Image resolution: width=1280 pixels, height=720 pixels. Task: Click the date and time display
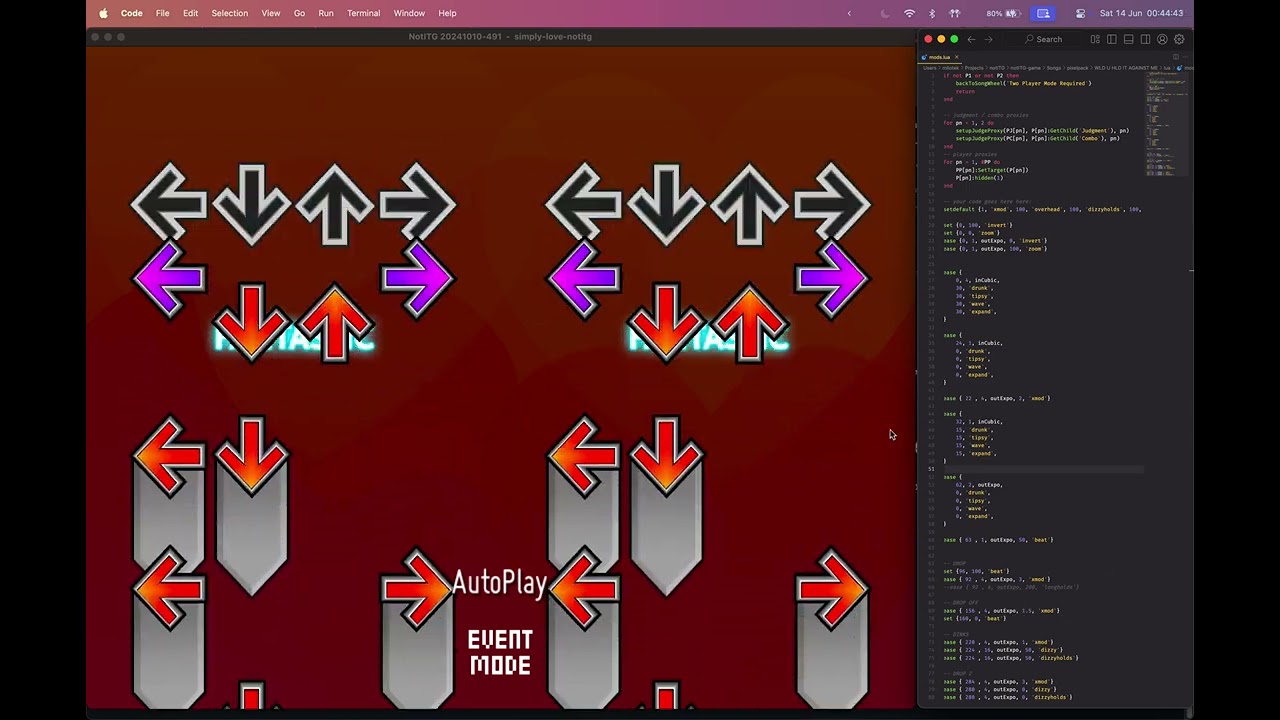(x=1141, y=13)
